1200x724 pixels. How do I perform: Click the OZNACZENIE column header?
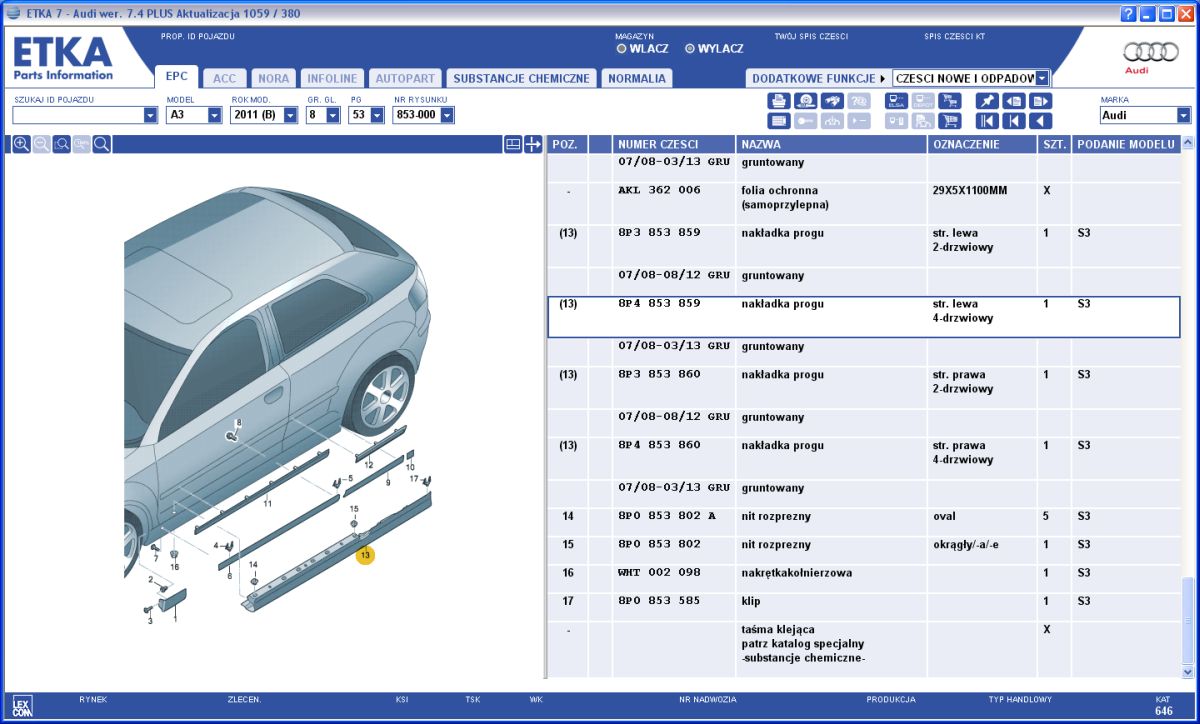[982, 144]
